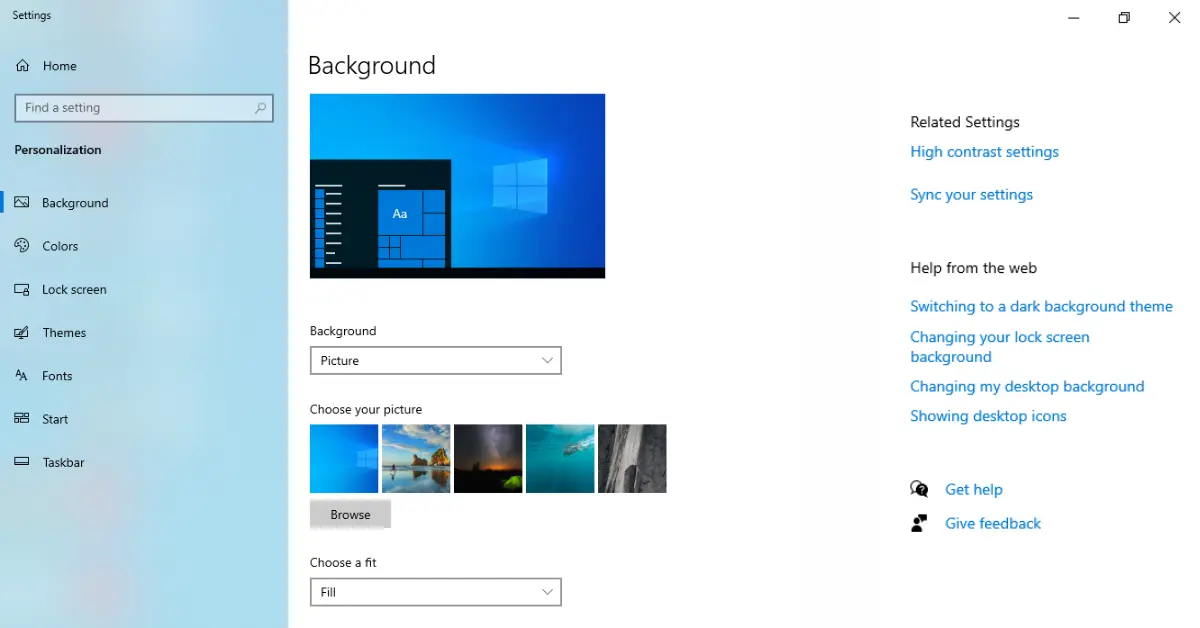Select the Background menu item
Image resolution: width=1200 pixels, height=628 pixels.
click(x=75, y=203)
